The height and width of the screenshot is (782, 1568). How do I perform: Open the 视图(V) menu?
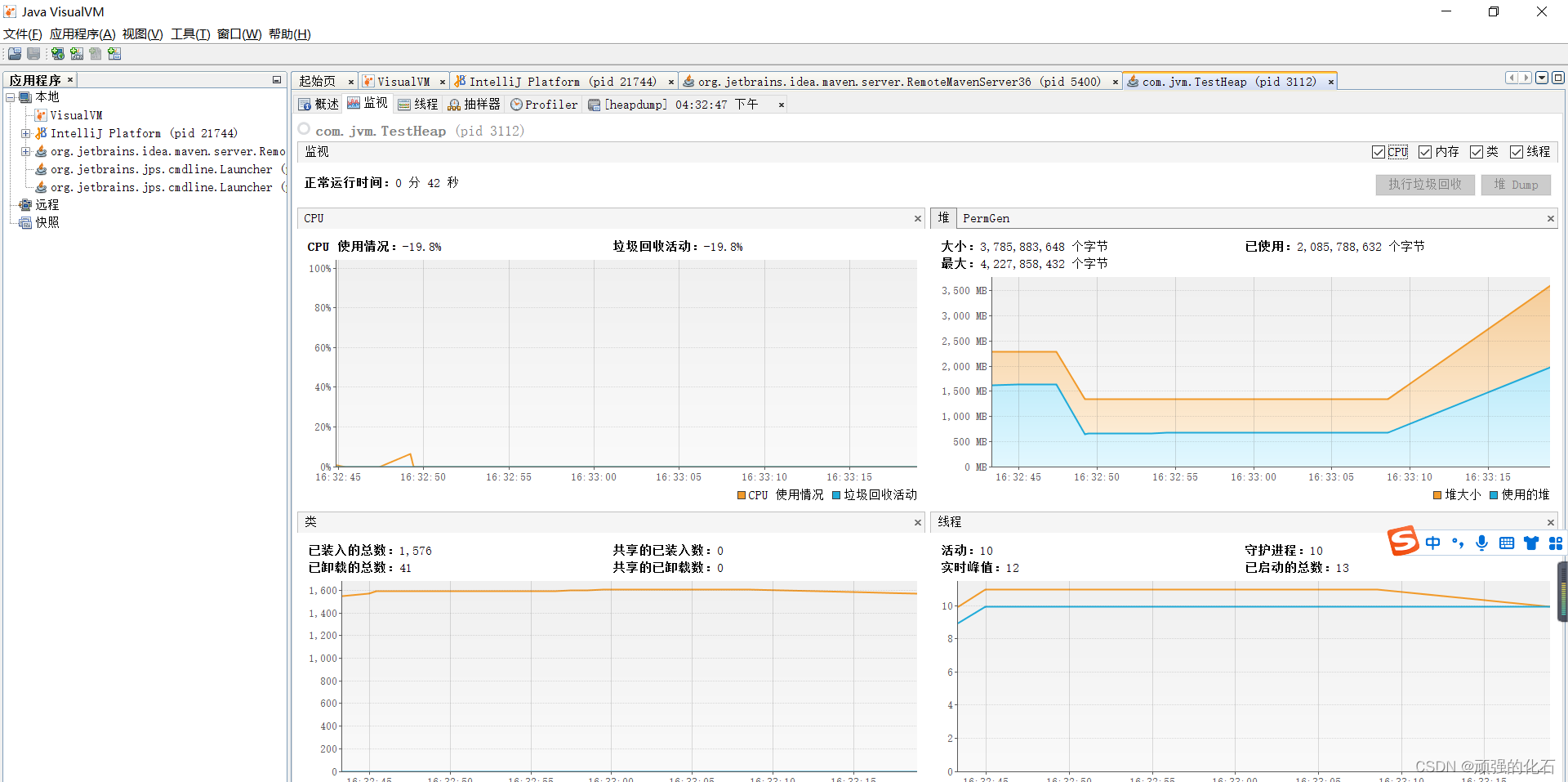tap(143, 34)
